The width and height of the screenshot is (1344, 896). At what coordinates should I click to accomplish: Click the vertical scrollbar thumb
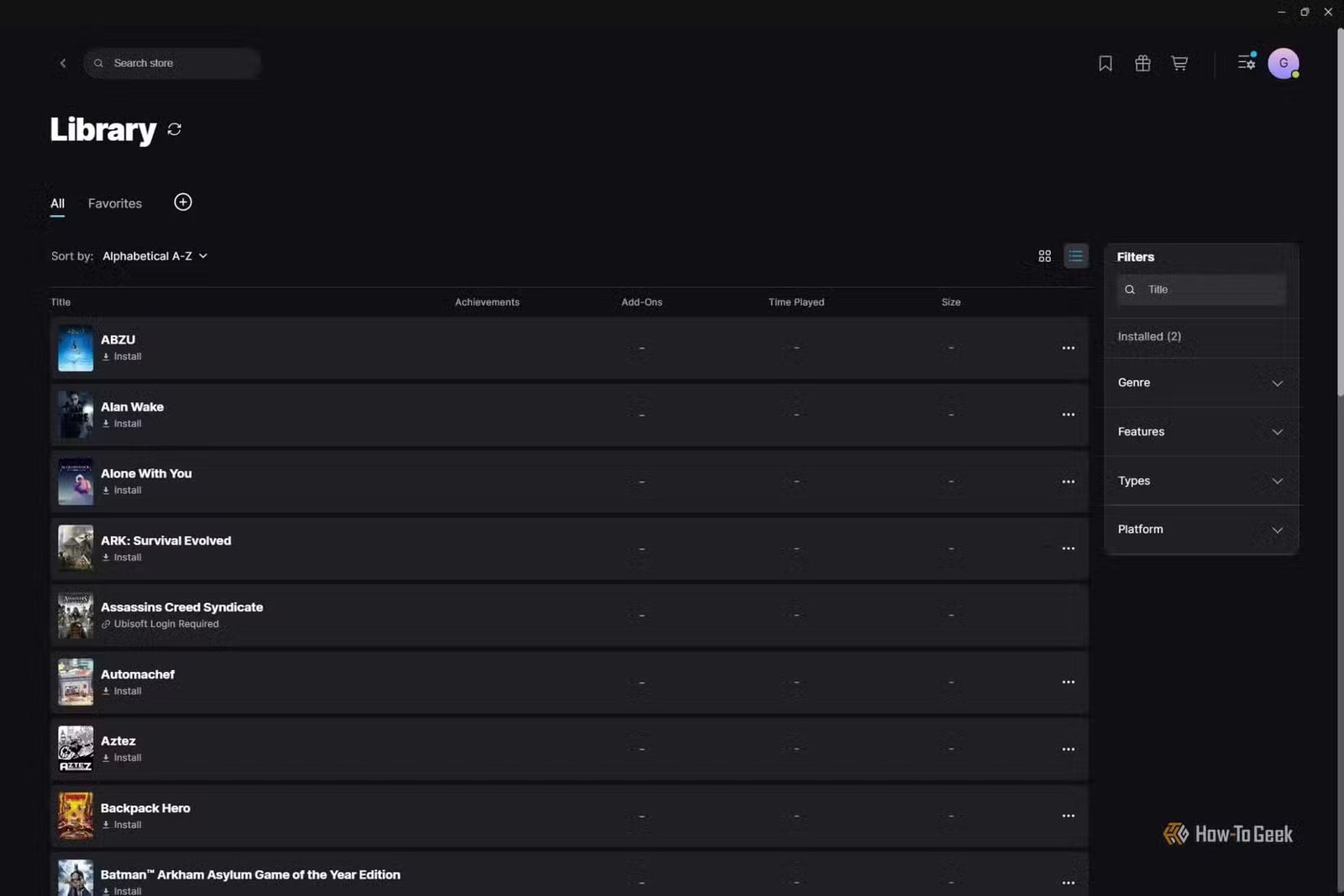click(1340, 212)
